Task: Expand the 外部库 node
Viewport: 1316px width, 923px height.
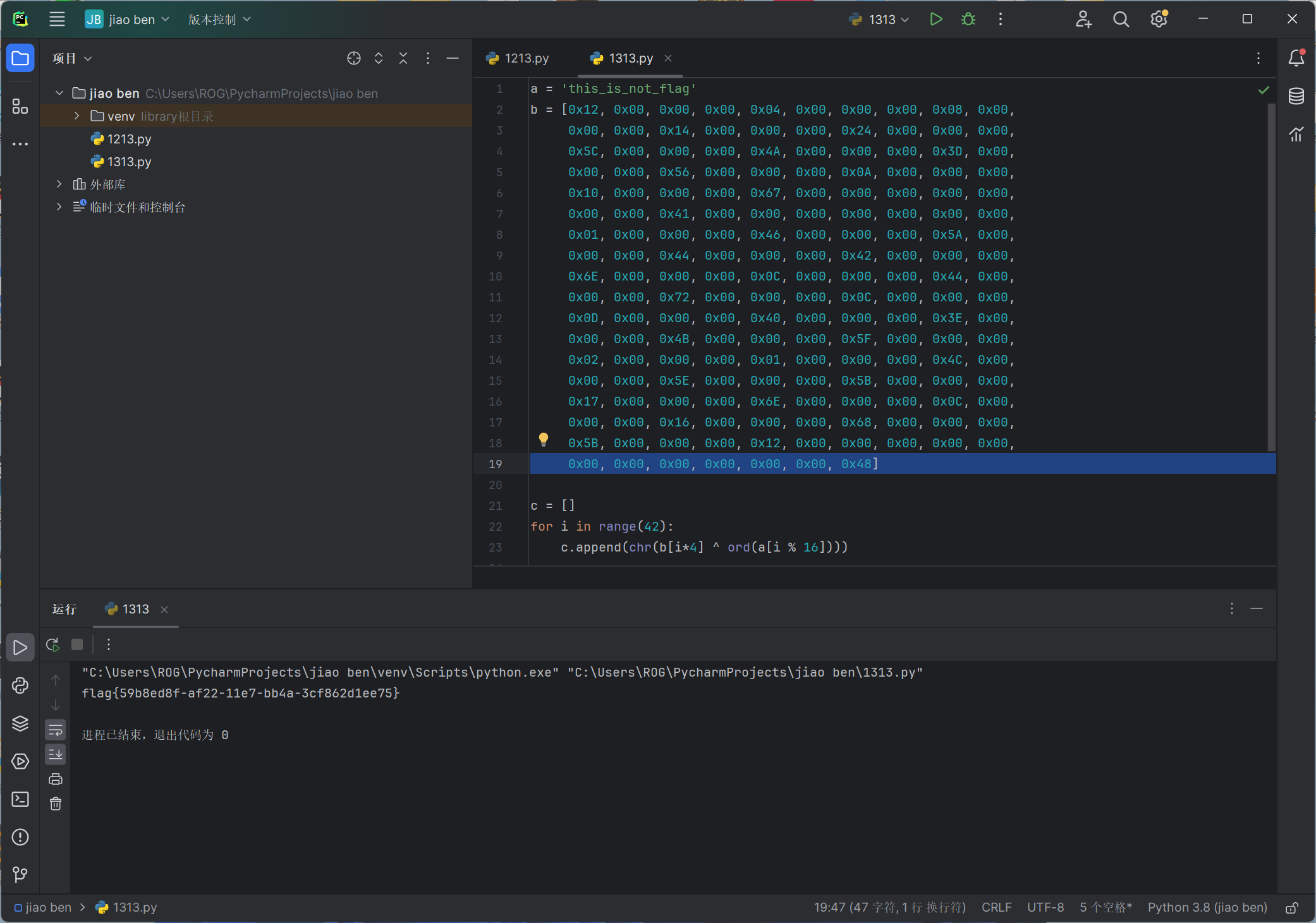Action: 59,184
